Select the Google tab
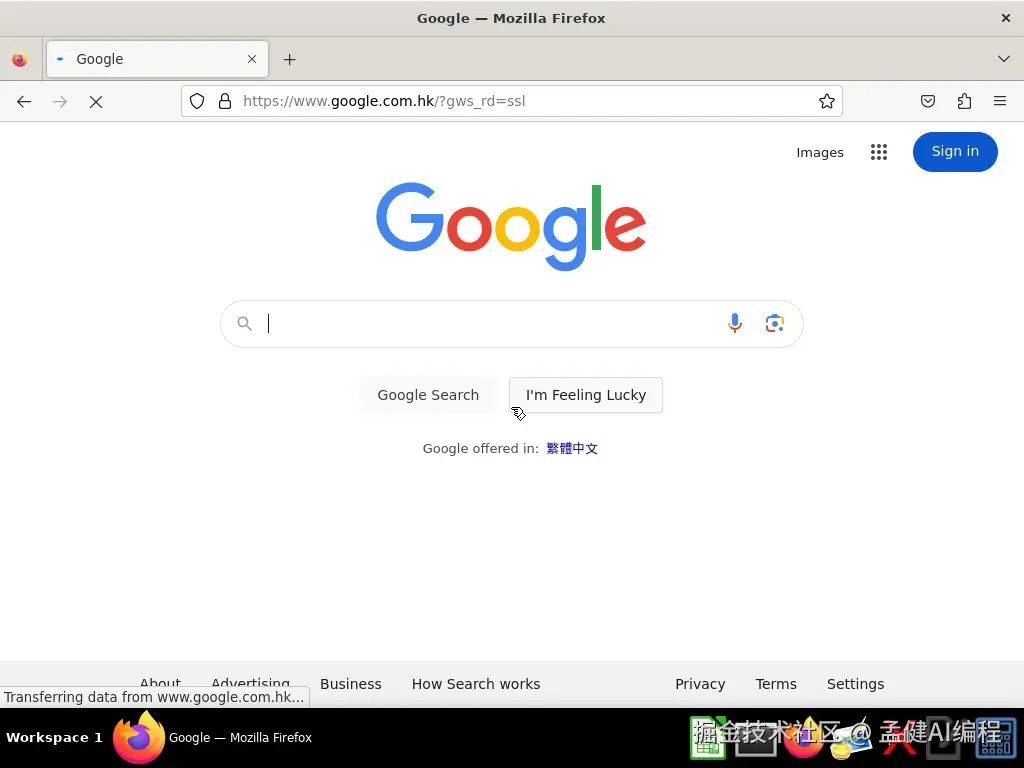Viewport: 1024px width, 768px height. [x=157, y=59]
